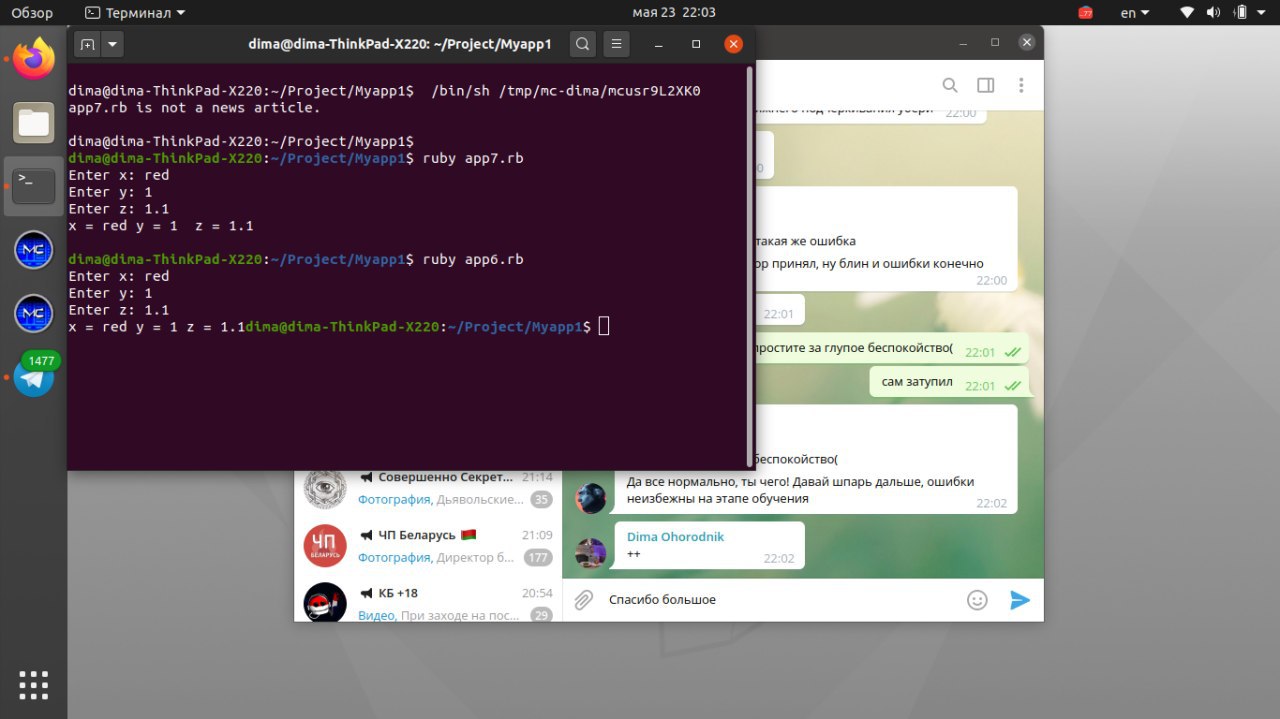
Task: Open the red tray notification icon
Action: click(1086, 13)
